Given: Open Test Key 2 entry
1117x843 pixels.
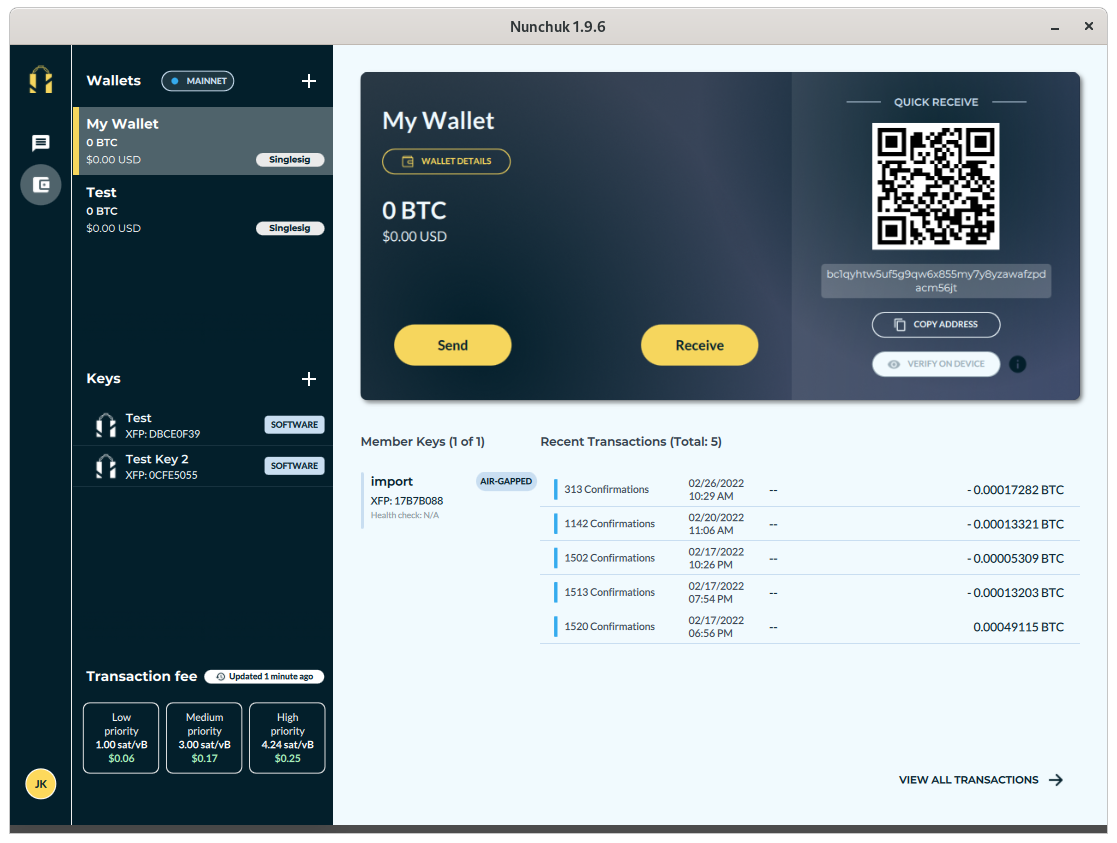Looking at the screenshot, I should [203, 467].
